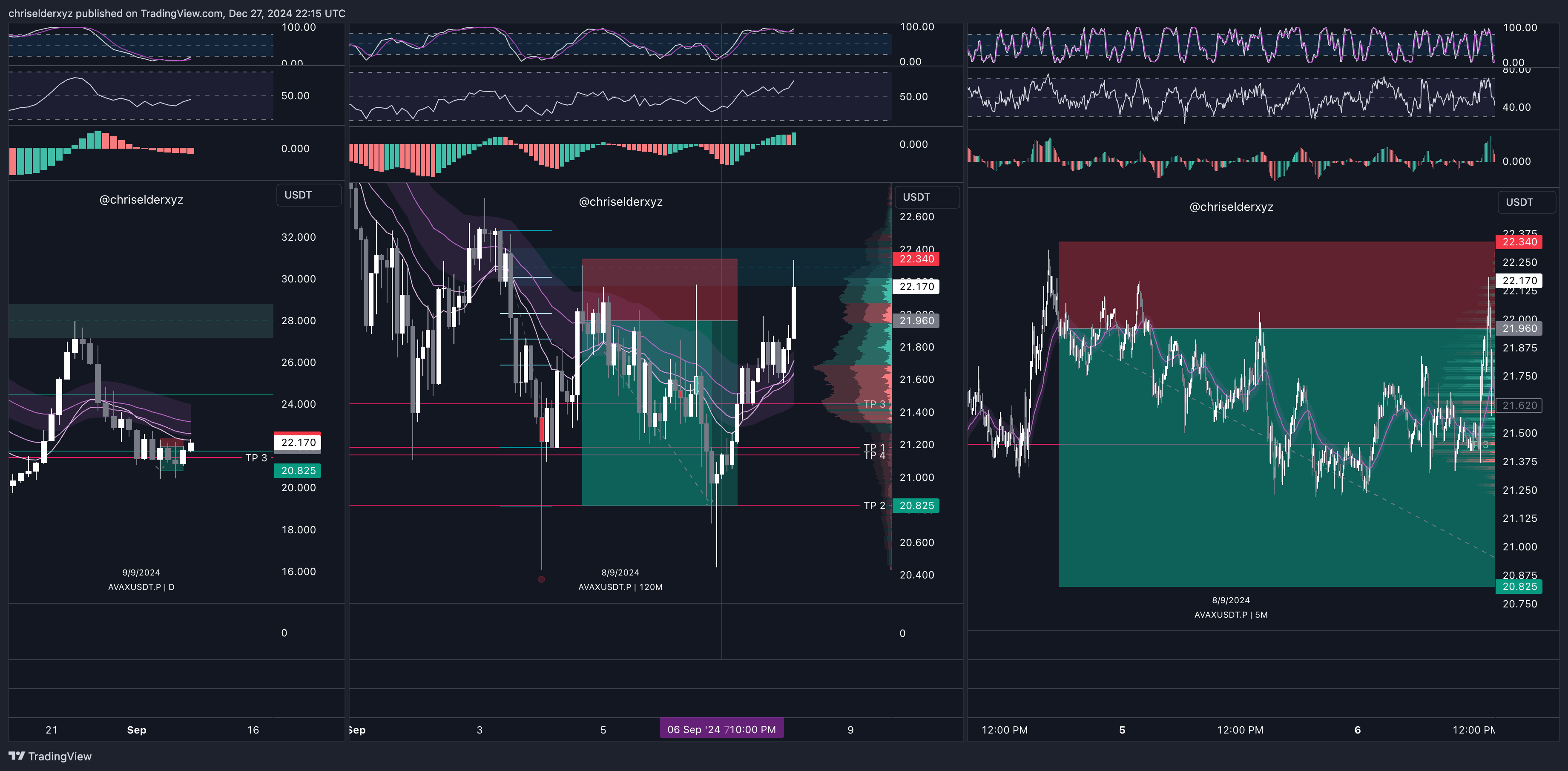The height and width of the screenshot is (771, 1568).
Task: Select the white 22.170 current price label on the daily chart
Action: (x=298, y=442)
